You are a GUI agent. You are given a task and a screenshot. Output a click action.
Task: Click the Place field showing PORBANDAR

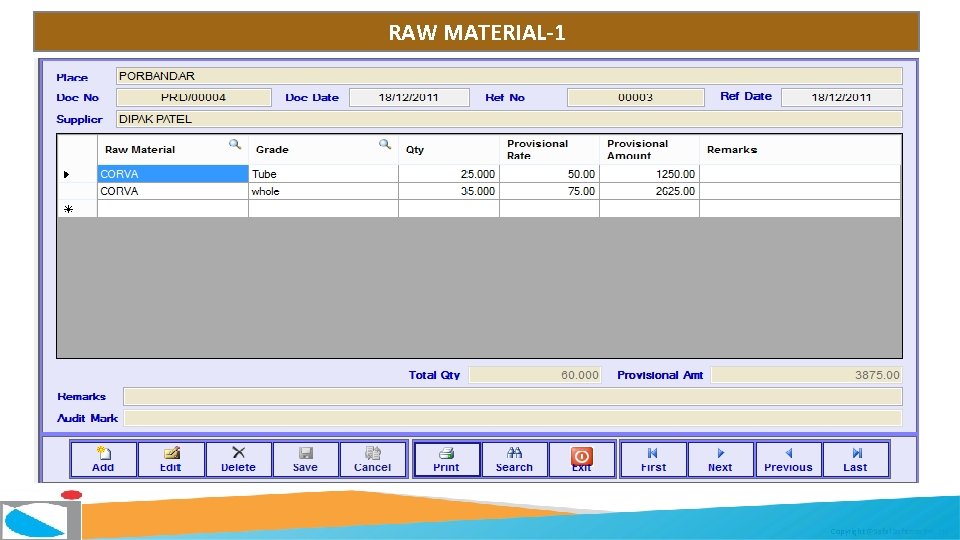click(x=509, y=76)
